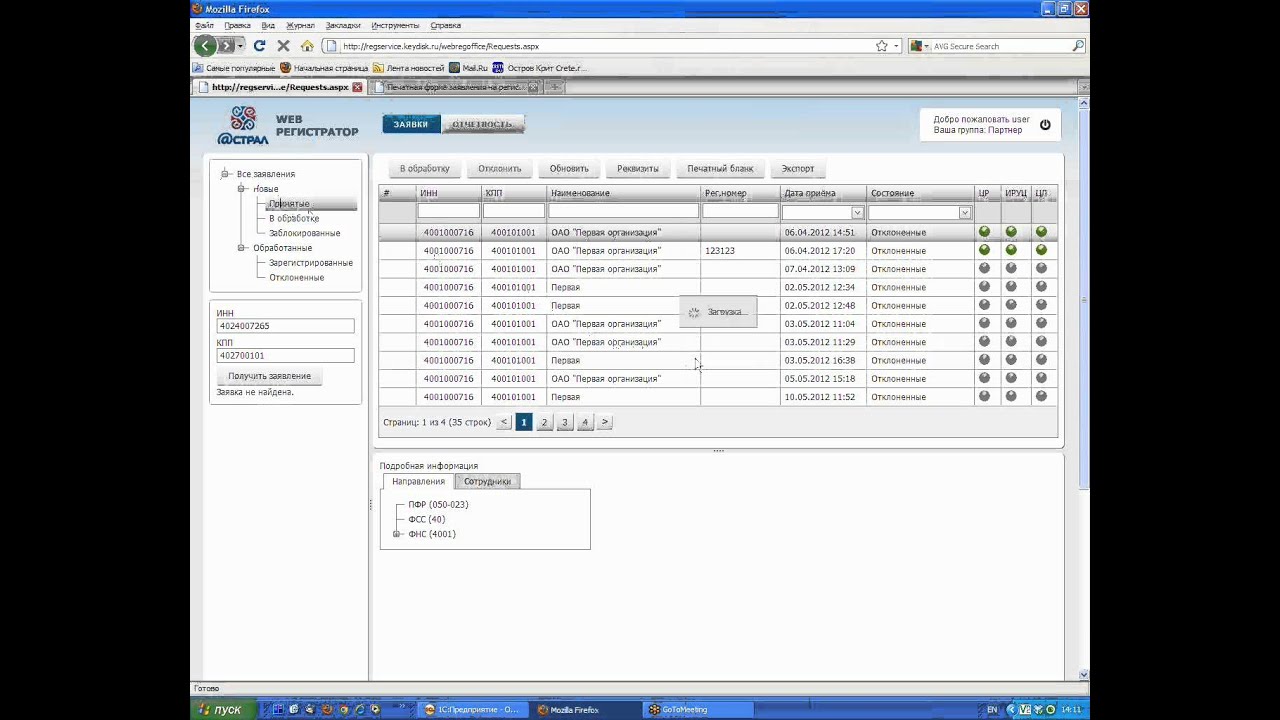Viewport: 1280px width, 720px height.
Task: Click the Firefox forward arrow
Action: [x=227, y=46]
